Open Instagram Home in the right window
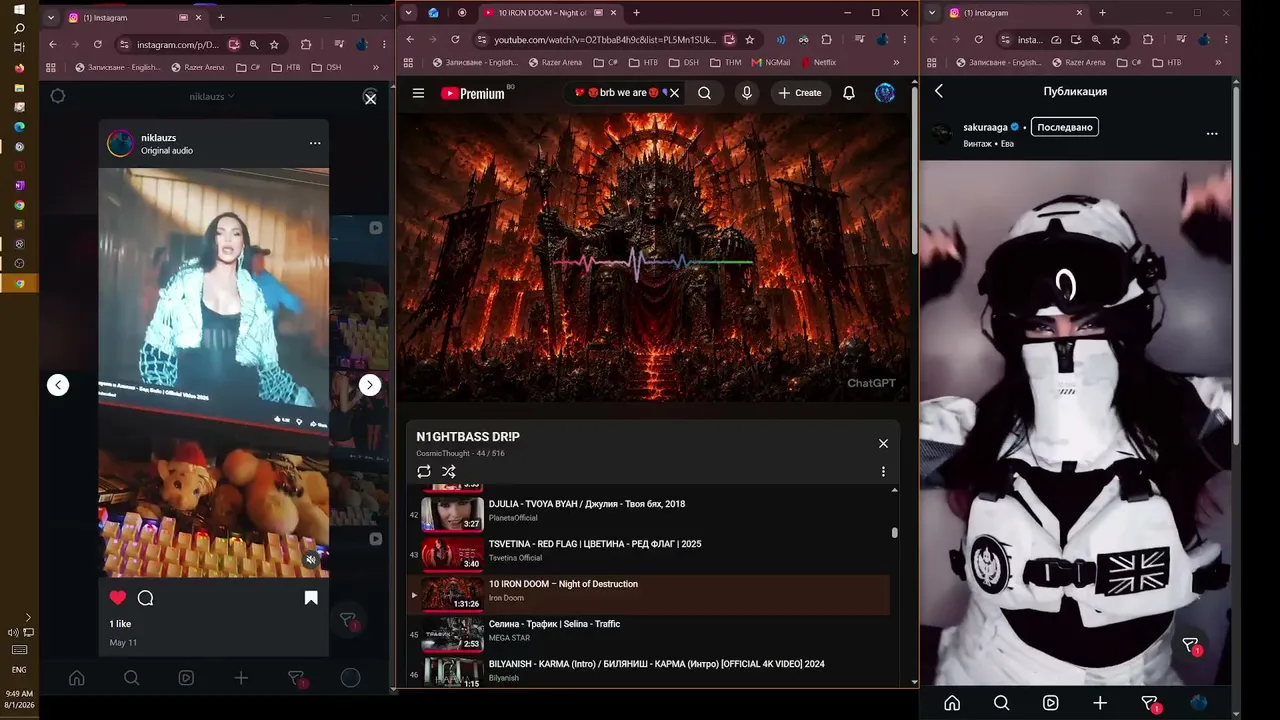Viewport: 1280px width, 720px height. point(952,702)
